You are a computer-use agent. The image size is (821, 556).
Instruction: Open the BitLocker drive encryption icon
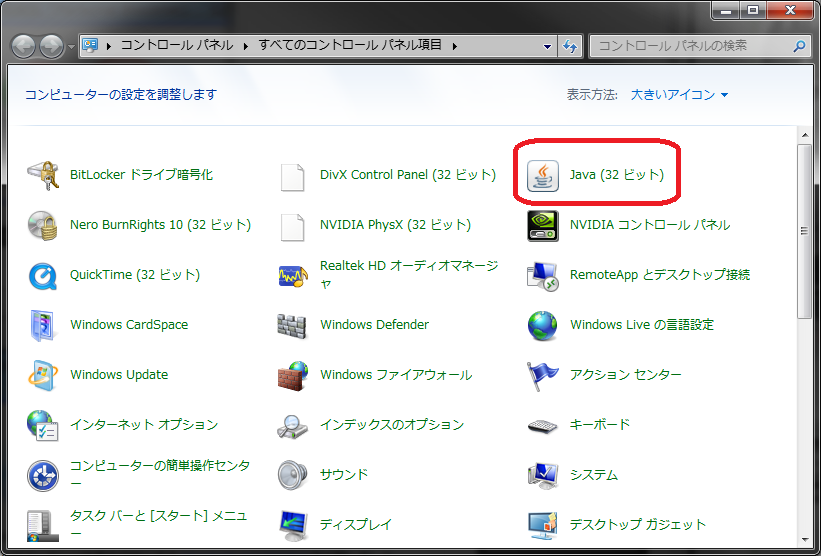(x=42, y=175)
